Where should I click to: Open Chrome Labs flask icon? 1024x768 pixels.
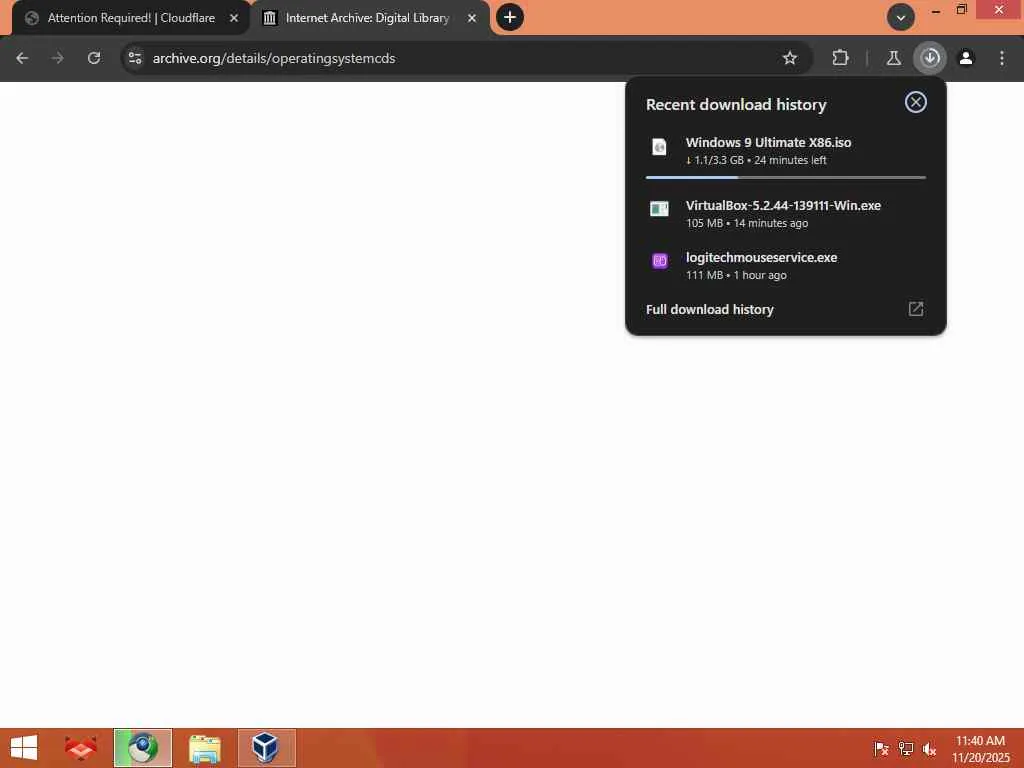[x=893, y=58]
